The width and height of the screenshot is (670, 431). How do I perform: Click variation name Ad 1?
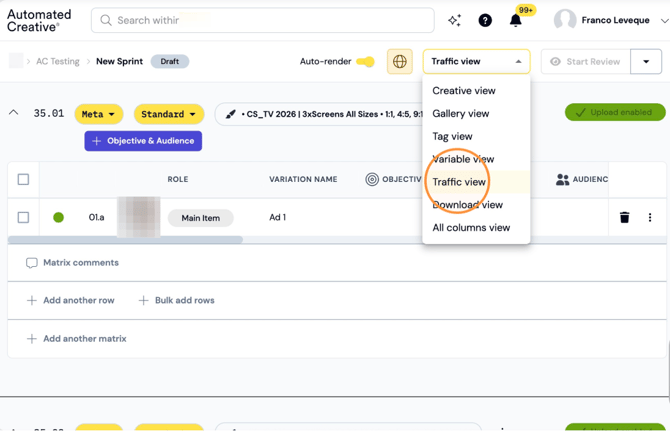tap(277, 217)
